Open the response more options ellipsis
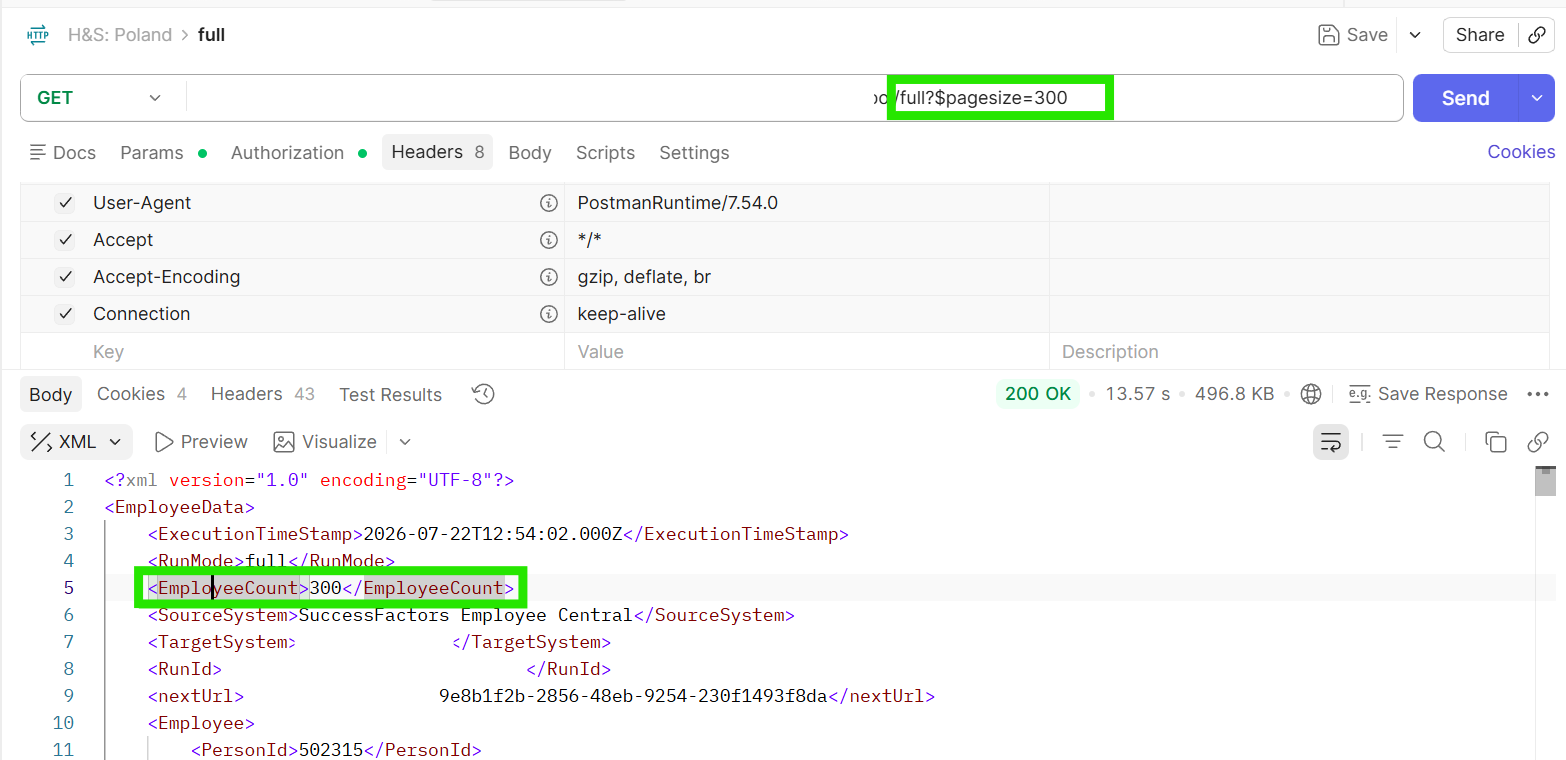1566x760 pixels. point(1538,394)
